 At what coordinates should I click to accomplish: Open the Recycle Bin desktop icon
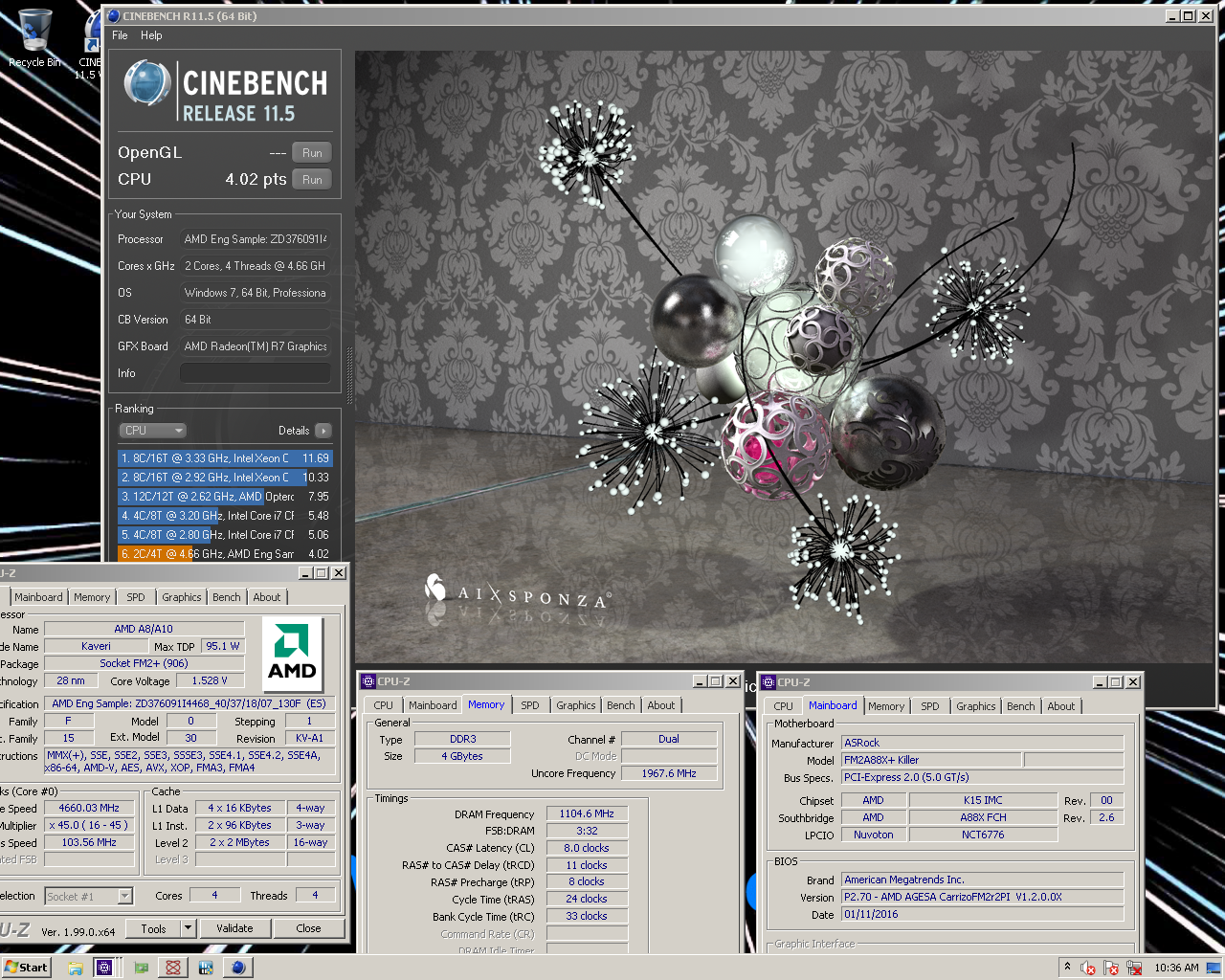(34, 38)
